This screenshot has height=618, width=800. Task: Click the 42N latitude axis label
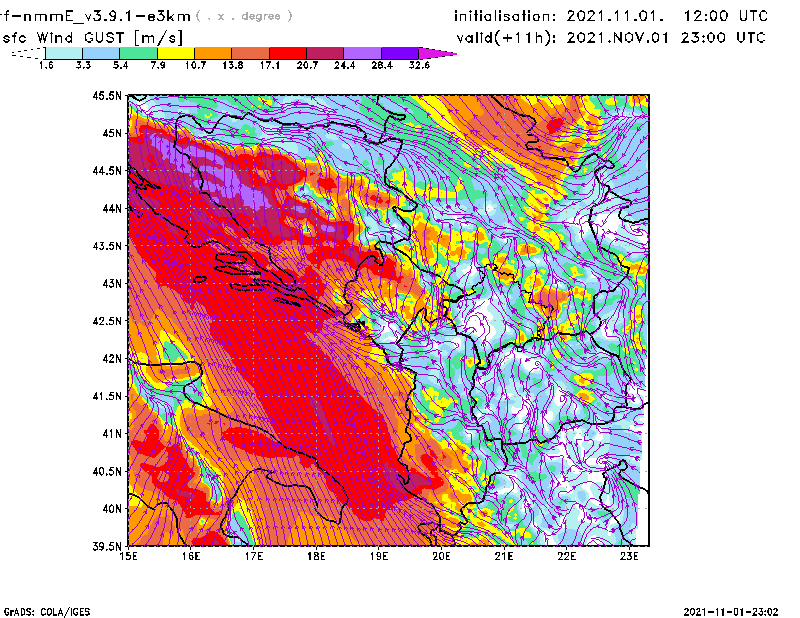(x=111, y=358)
